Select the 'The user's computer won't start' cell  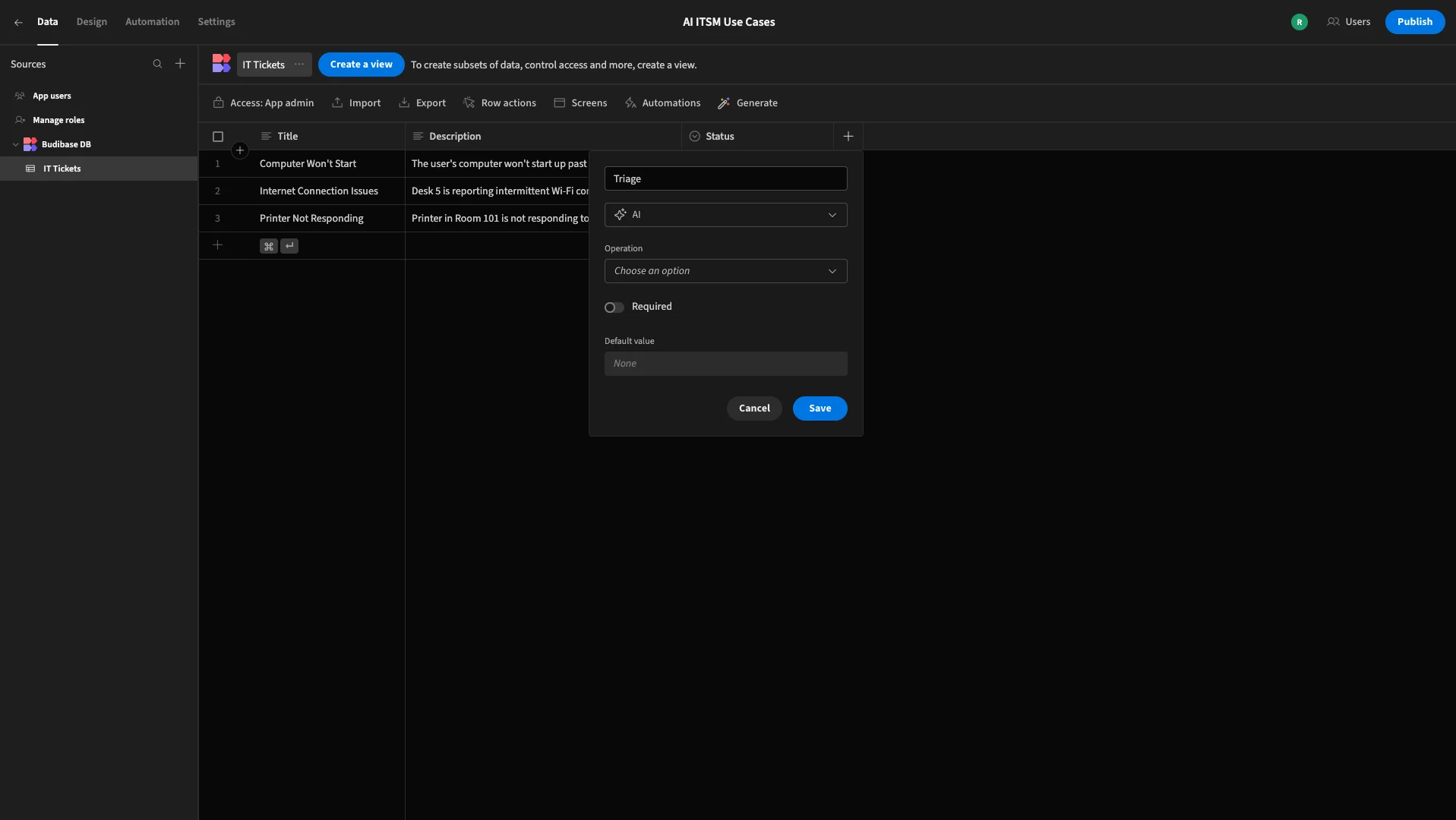click(x=497, y=164)
